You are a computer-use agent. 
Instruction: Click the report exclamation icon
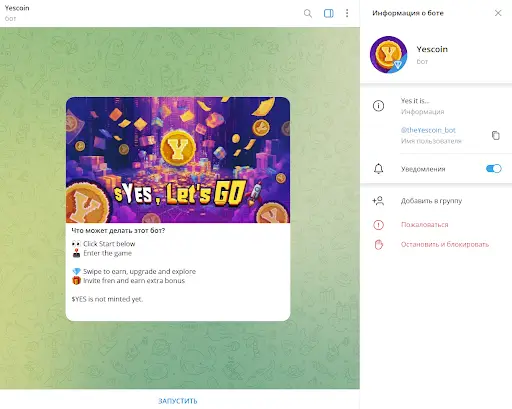coord(378,225)
